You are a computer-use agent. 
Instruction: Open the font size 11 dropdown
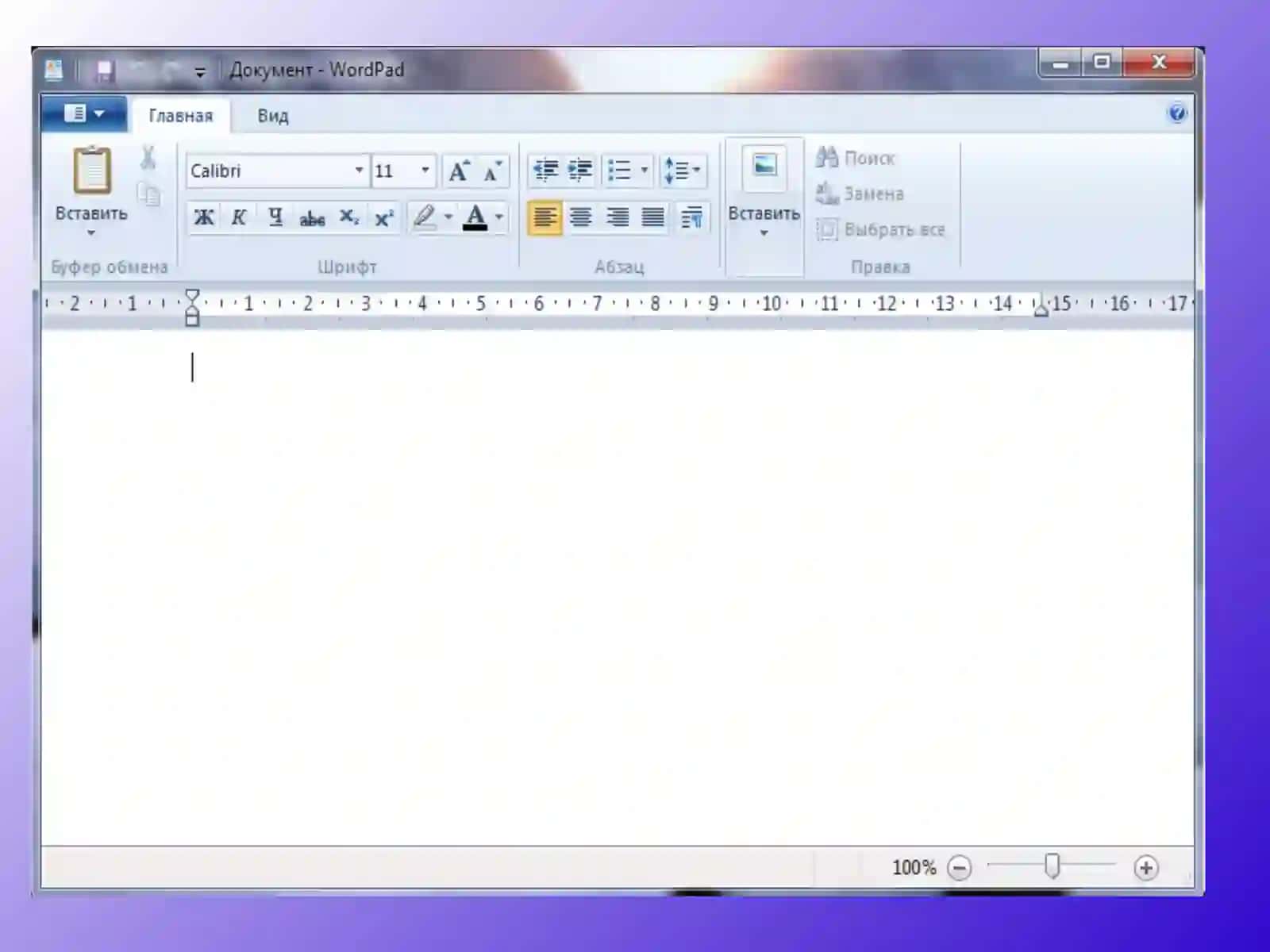[x=425, y=171]
